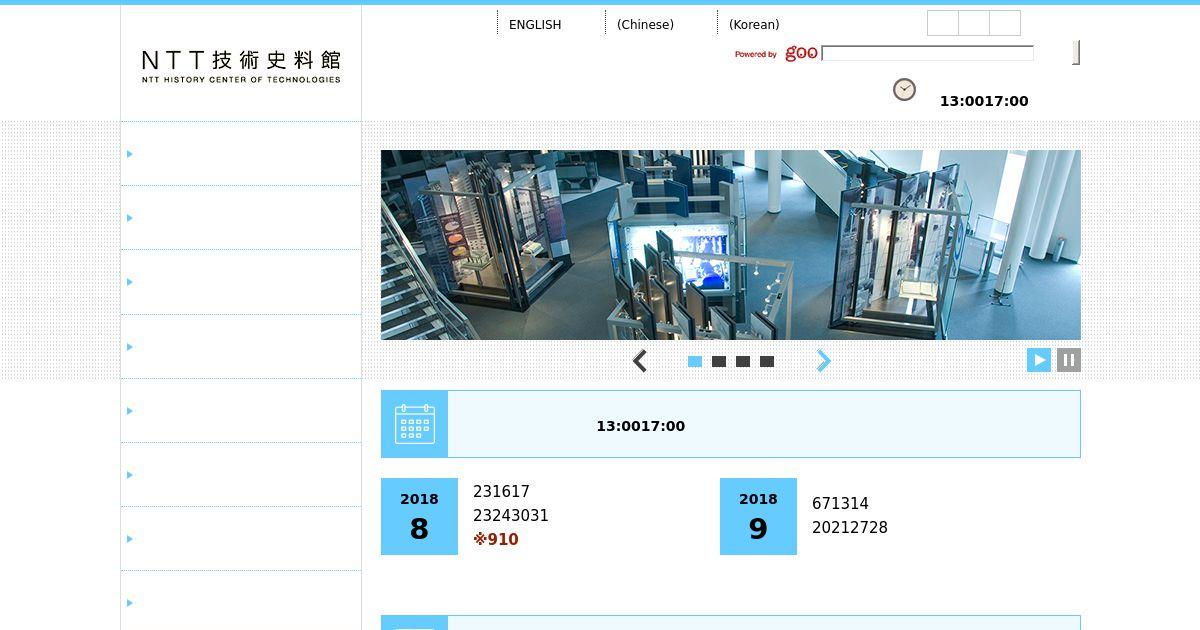Click the dates text 23243031
Viewport: 1200px width, 630px height.
(511, 516)
